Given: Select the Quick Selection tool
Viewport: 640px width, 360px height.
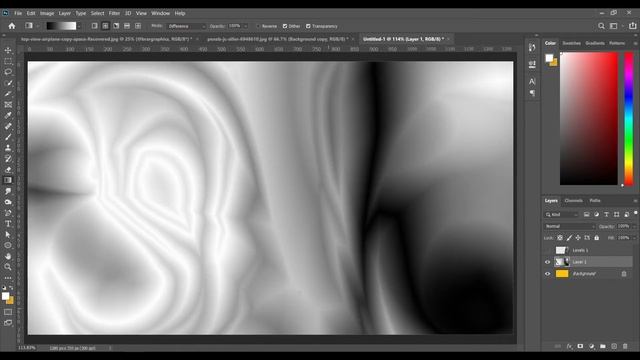Looking at the screenshot, I should [x=8, y=83].
